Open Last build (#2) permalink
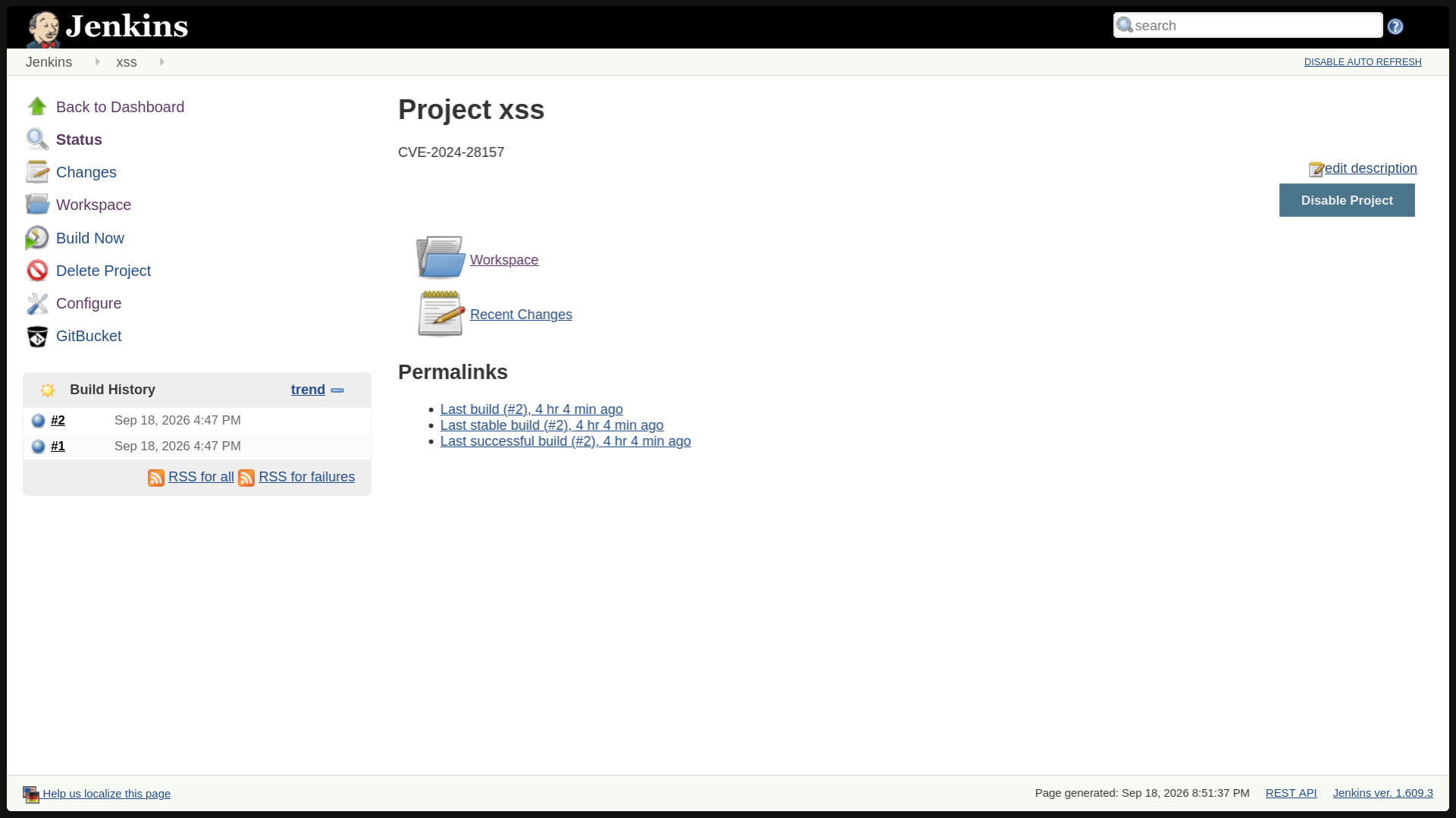 click(x=532, y=409)
